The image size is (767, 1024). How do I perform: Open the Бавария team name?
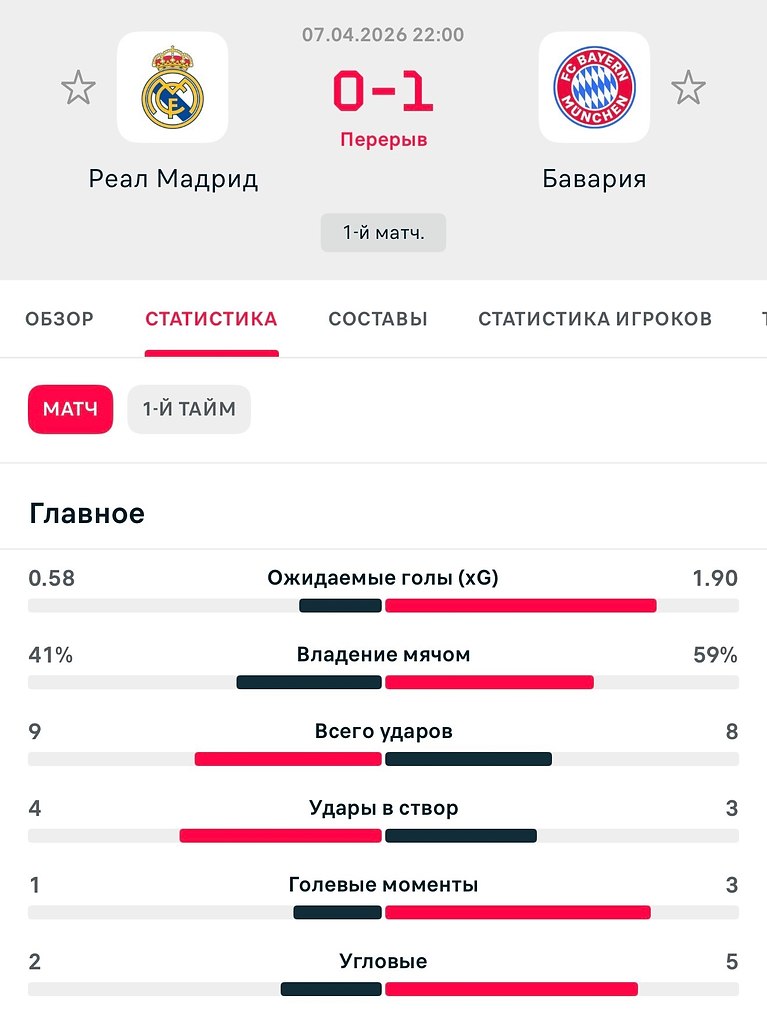[x=594, y=179]
